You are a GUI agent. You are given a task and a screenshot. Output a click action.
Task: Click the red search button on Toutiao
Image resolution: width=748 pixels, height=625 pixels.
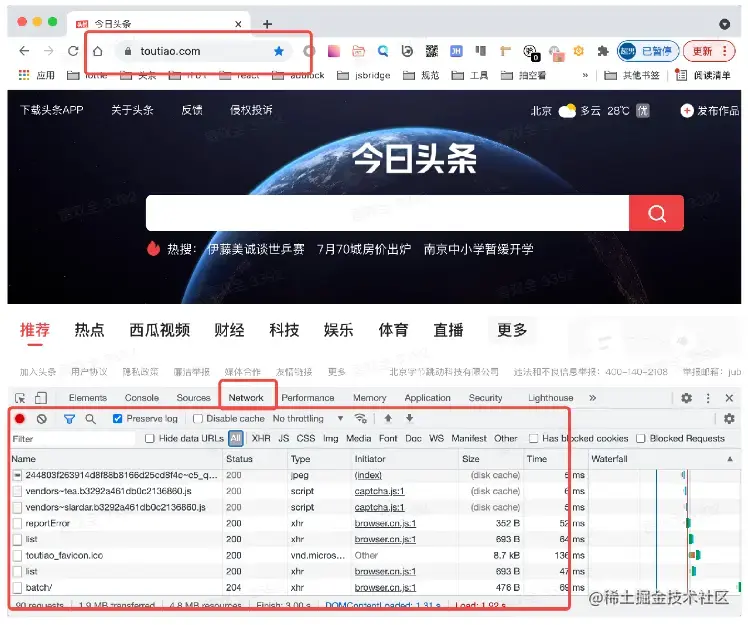656,213
